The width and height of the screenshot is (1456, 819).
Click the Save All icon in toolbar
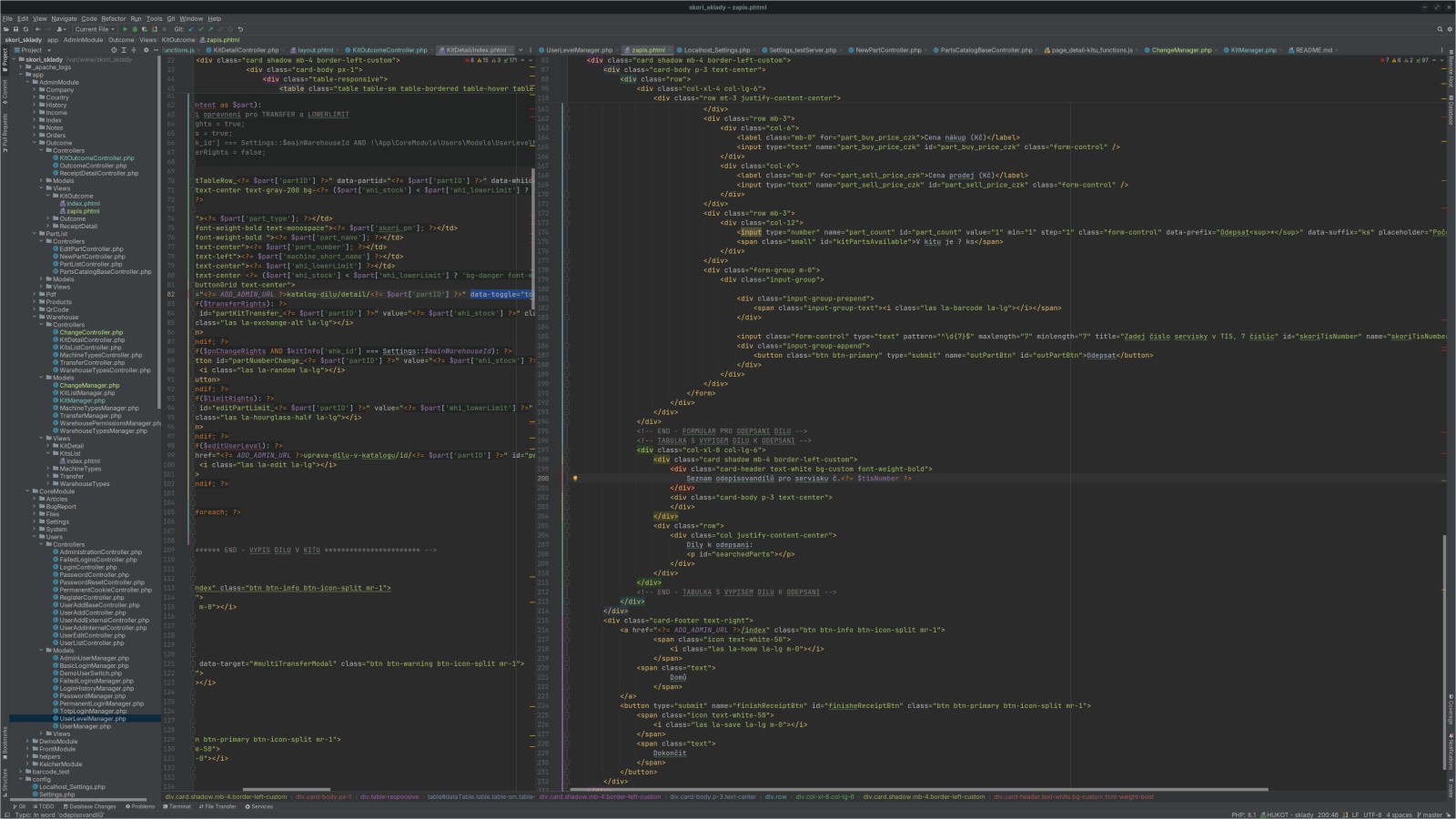pos(15,29)
